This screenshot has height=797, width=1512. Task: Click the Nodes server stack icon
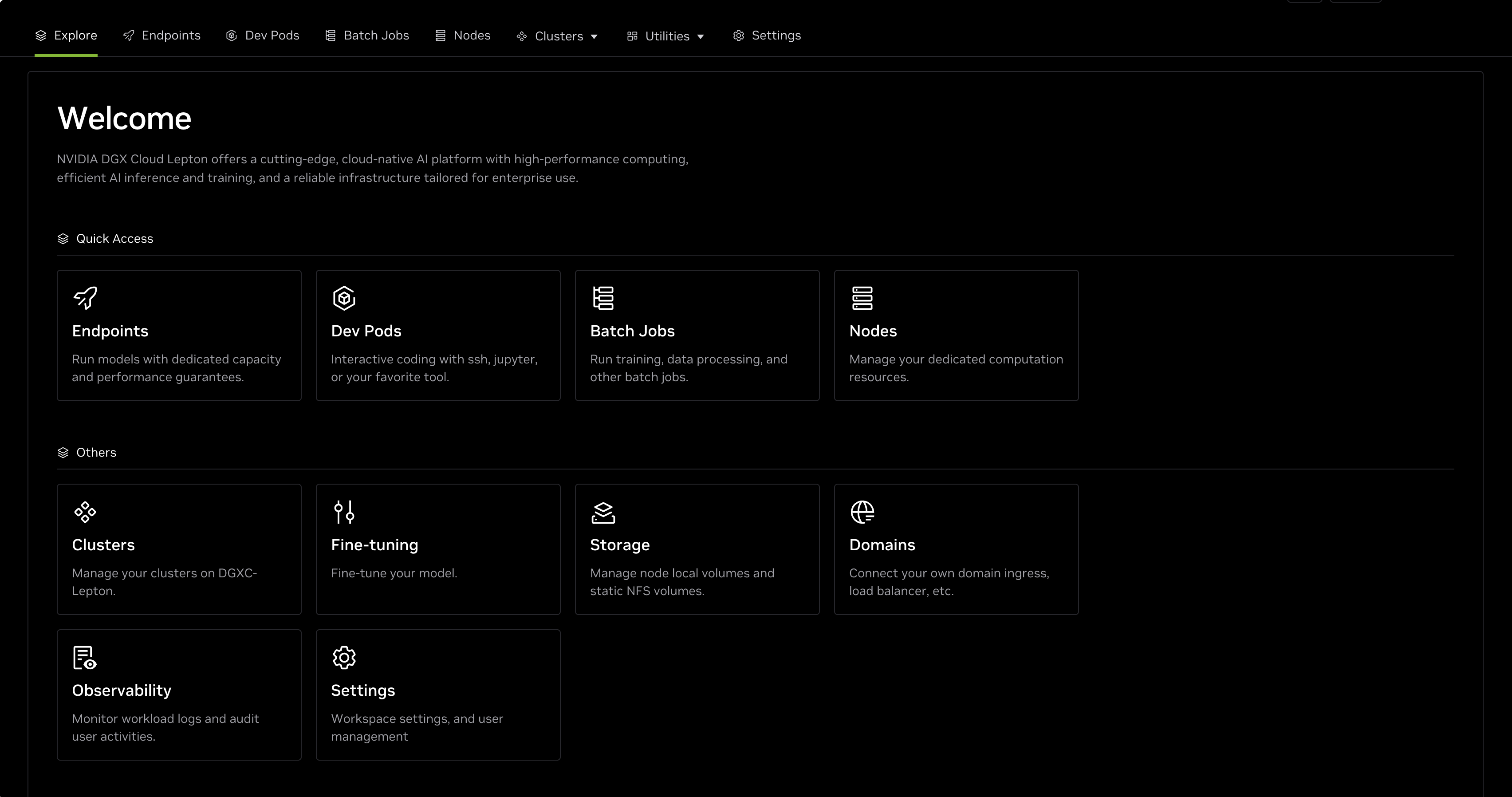pos(862,298)
